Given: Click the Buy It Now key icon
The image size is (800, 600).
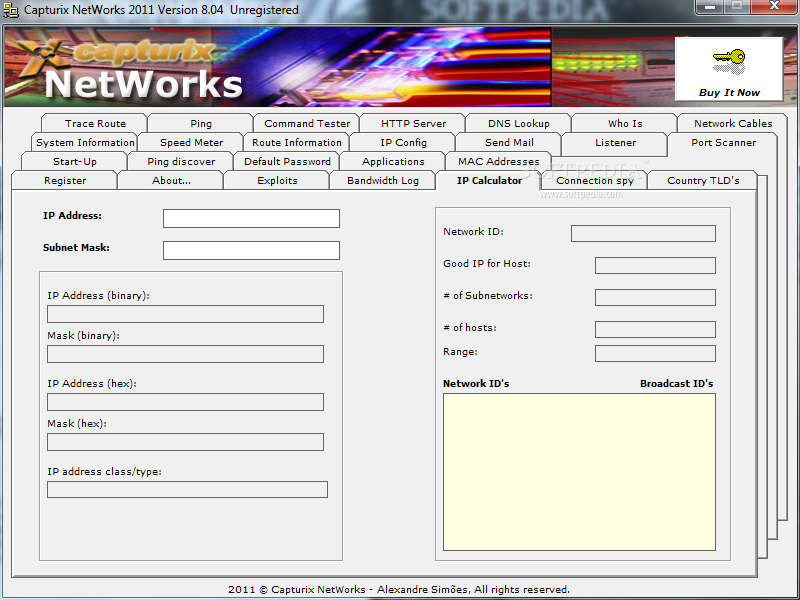Looking at the screenshot, I should pyautogui.click(x=729, y=62).
